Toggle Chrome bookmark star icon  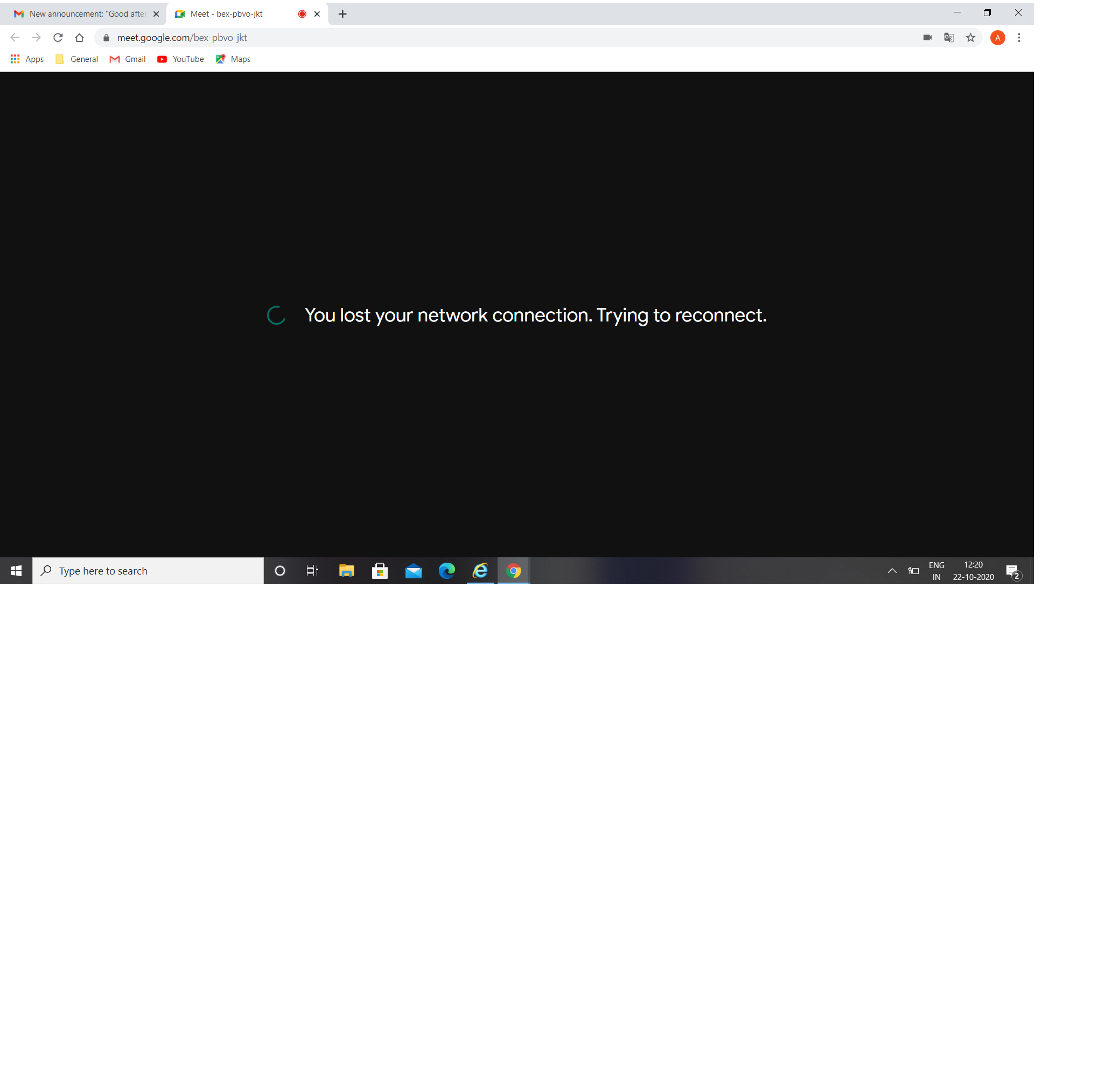pyautogui.click(x=971, y=38)
